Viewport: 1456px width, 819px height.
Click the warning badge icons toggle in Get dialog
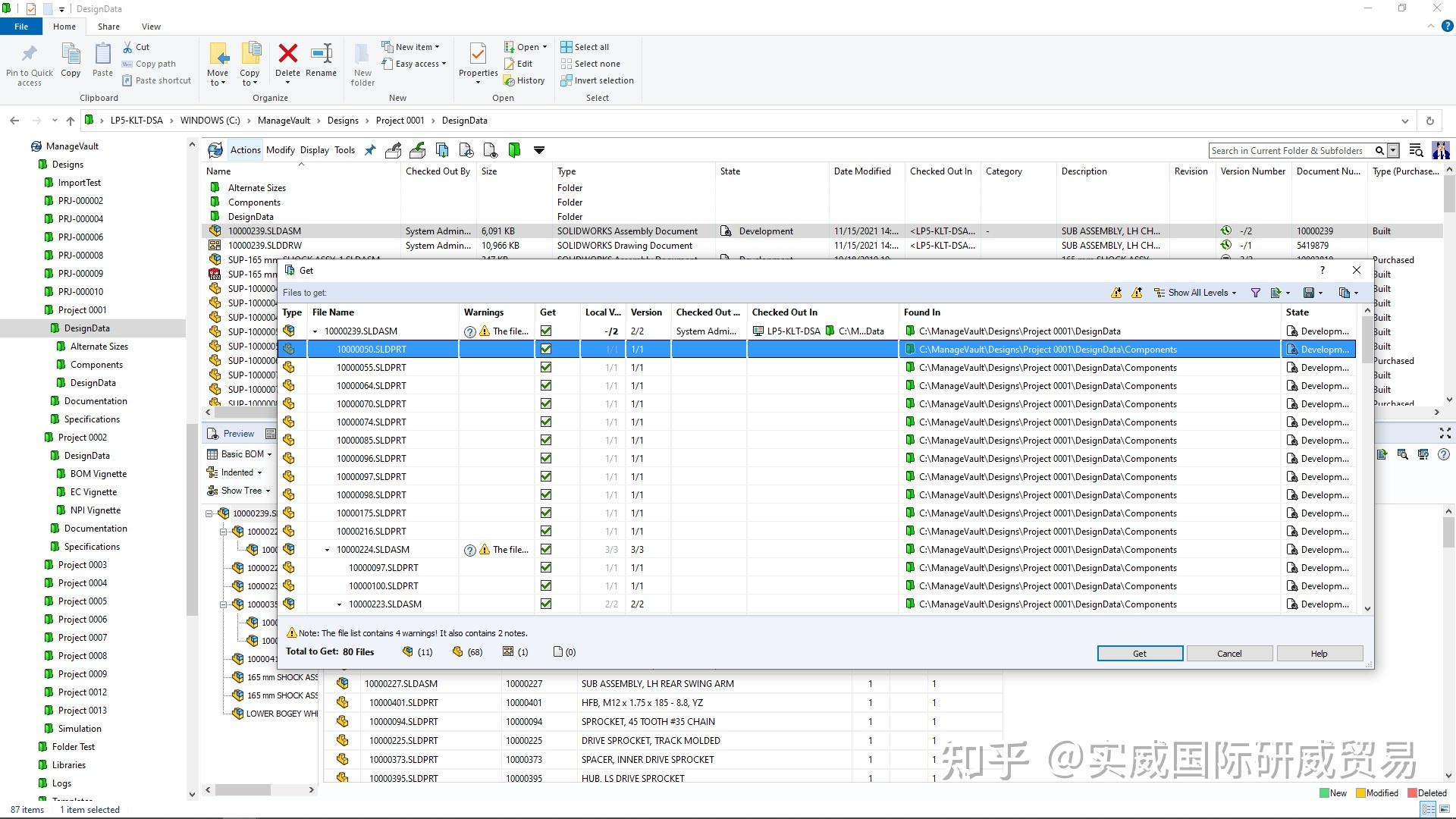1116,293
